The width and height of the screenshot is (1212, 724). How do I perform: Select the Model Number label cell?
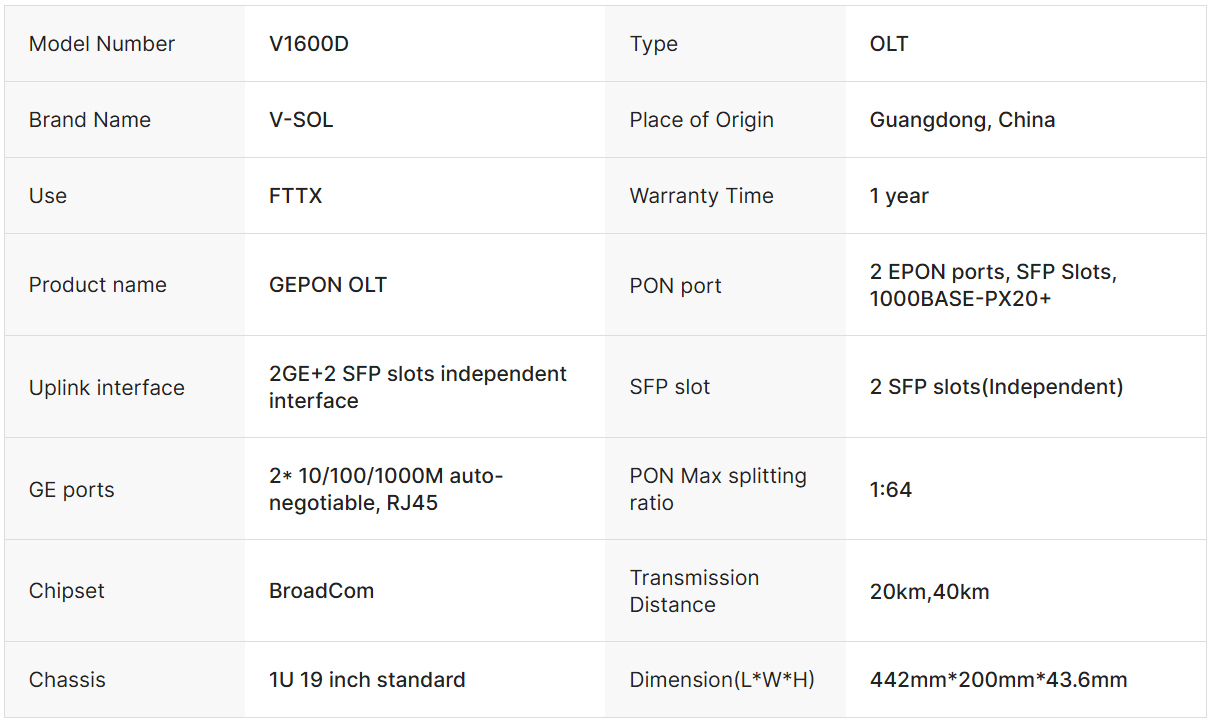(x=102, y=44)
